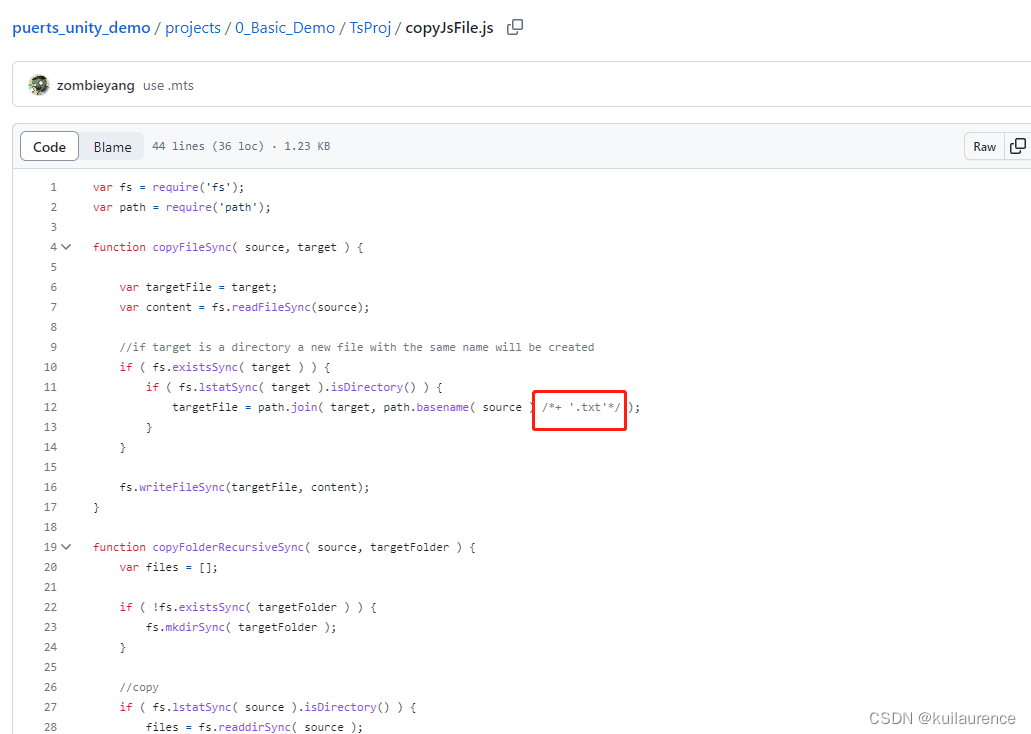Screen dimensions: 1031x734
Task: Click zombieyang's profile avatar
Action: [38, 85]
